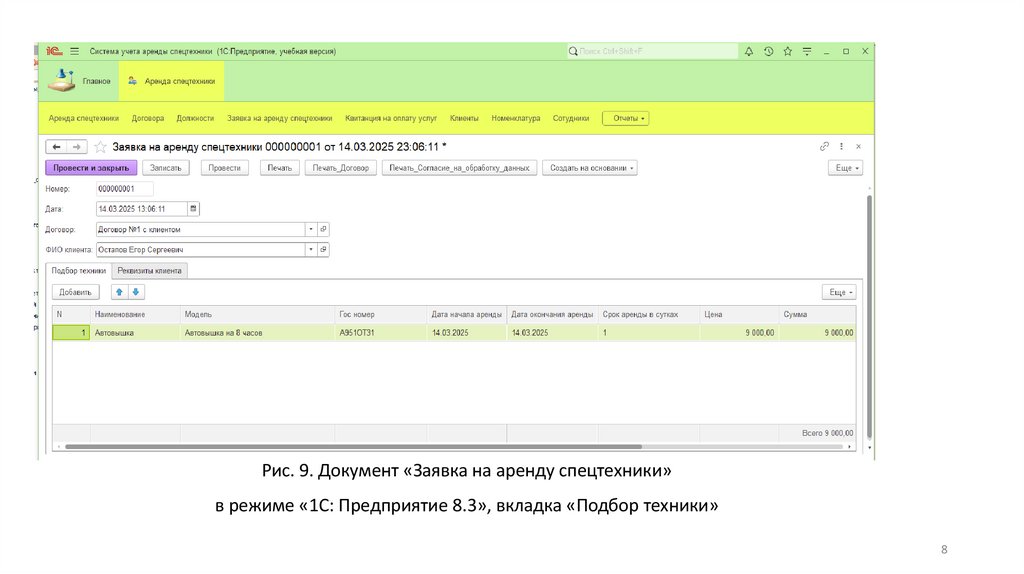Screen dimensions: 1024x574
Task: Click the vertical scrollbar of the form
Action: click(869, 316)
